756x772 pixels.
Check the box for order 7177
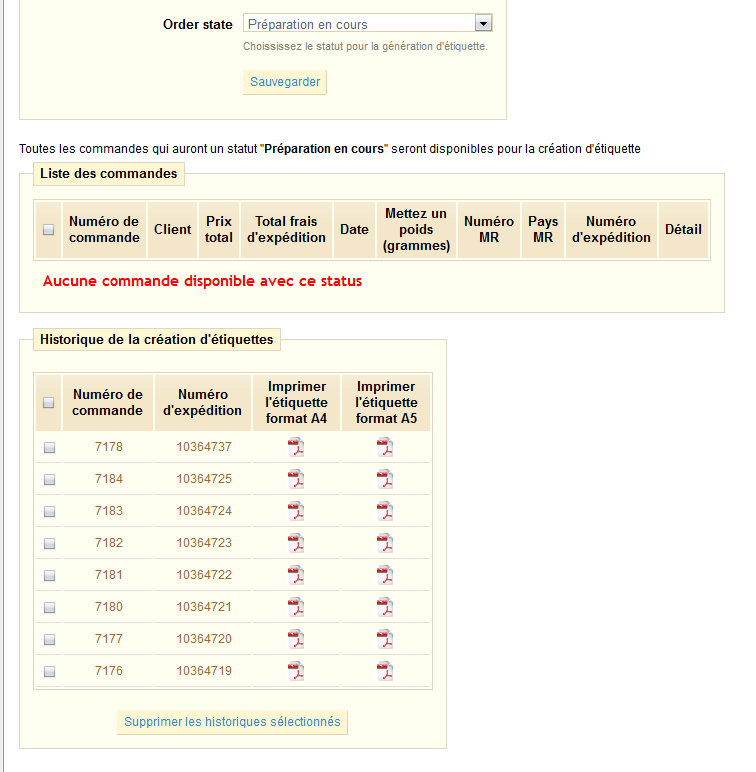click(49, 640)
